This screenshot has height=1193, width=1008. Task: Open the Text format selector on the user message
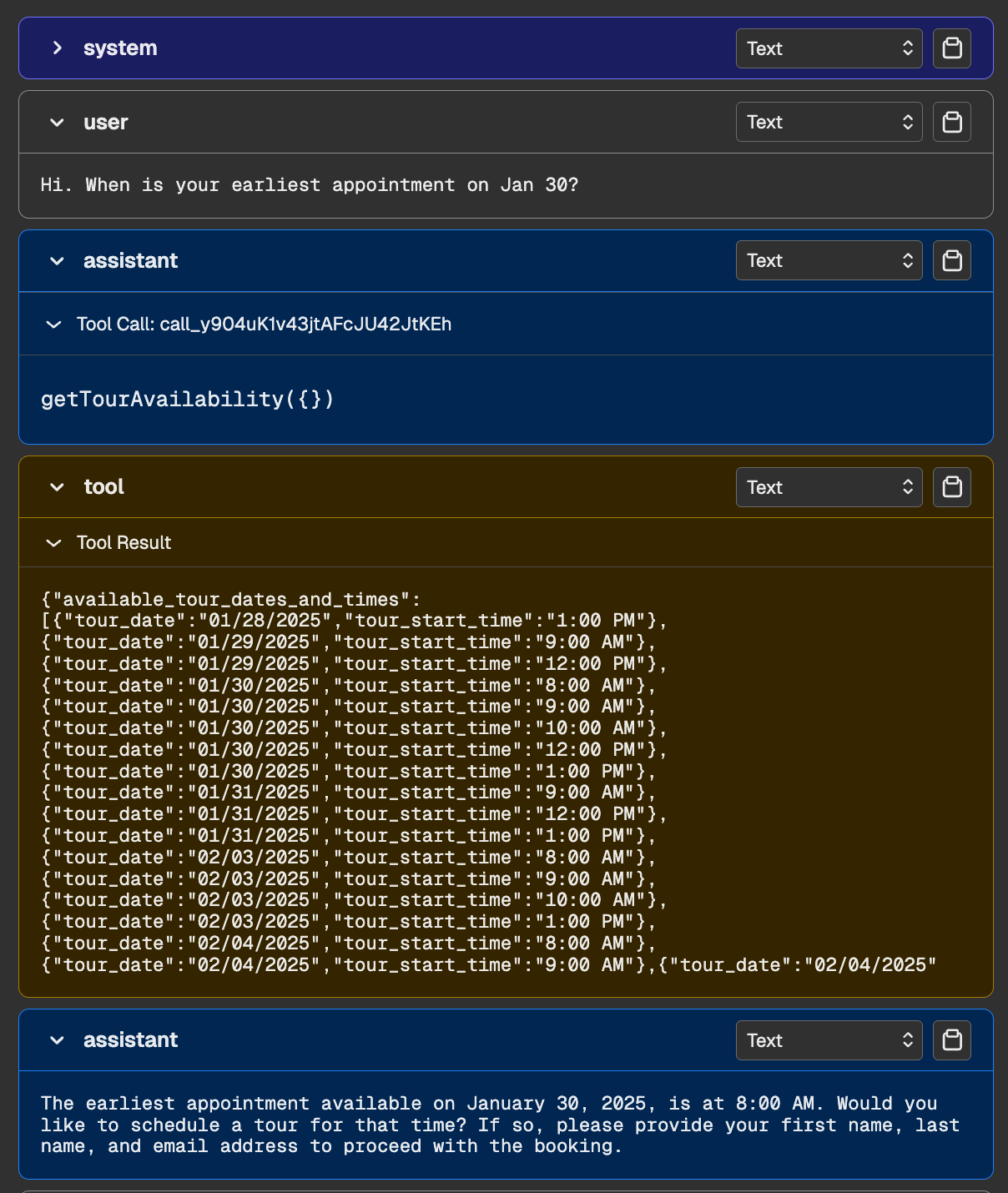(x=829, y=122)
